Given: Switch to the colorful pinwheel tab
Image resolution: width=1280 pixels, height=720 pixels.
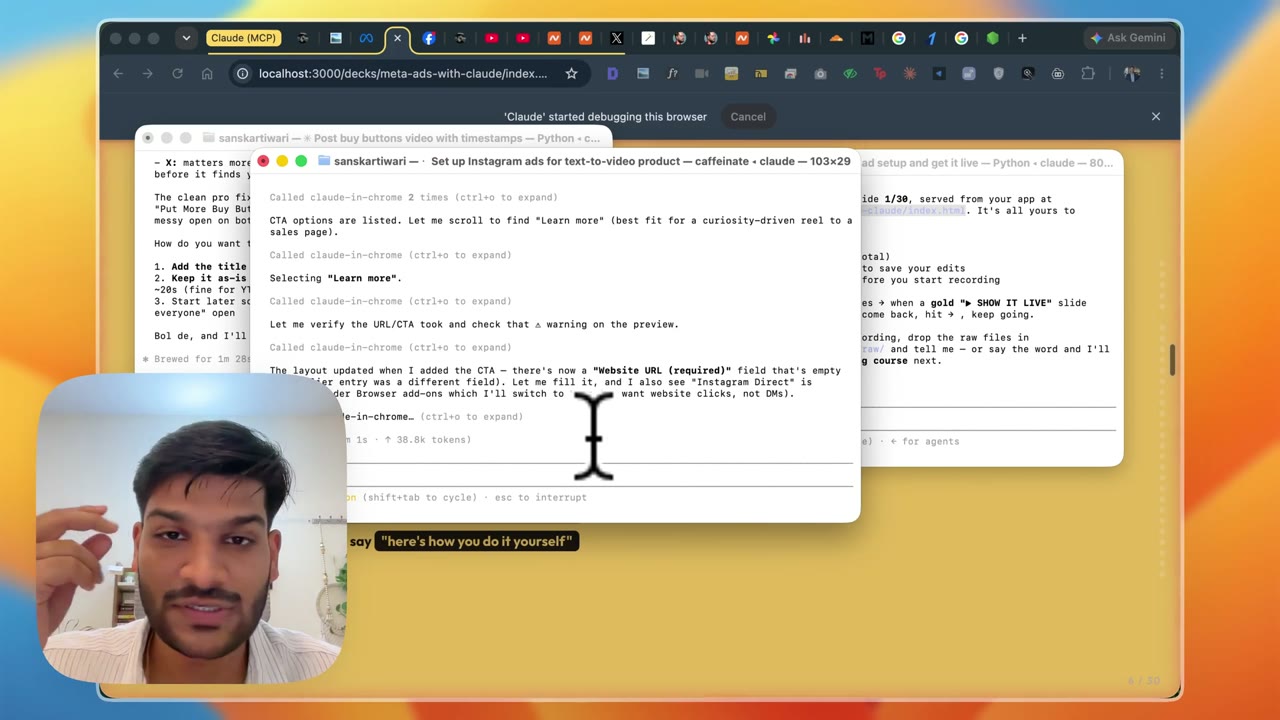Looking at the screenshot, I should click(773, 38).
